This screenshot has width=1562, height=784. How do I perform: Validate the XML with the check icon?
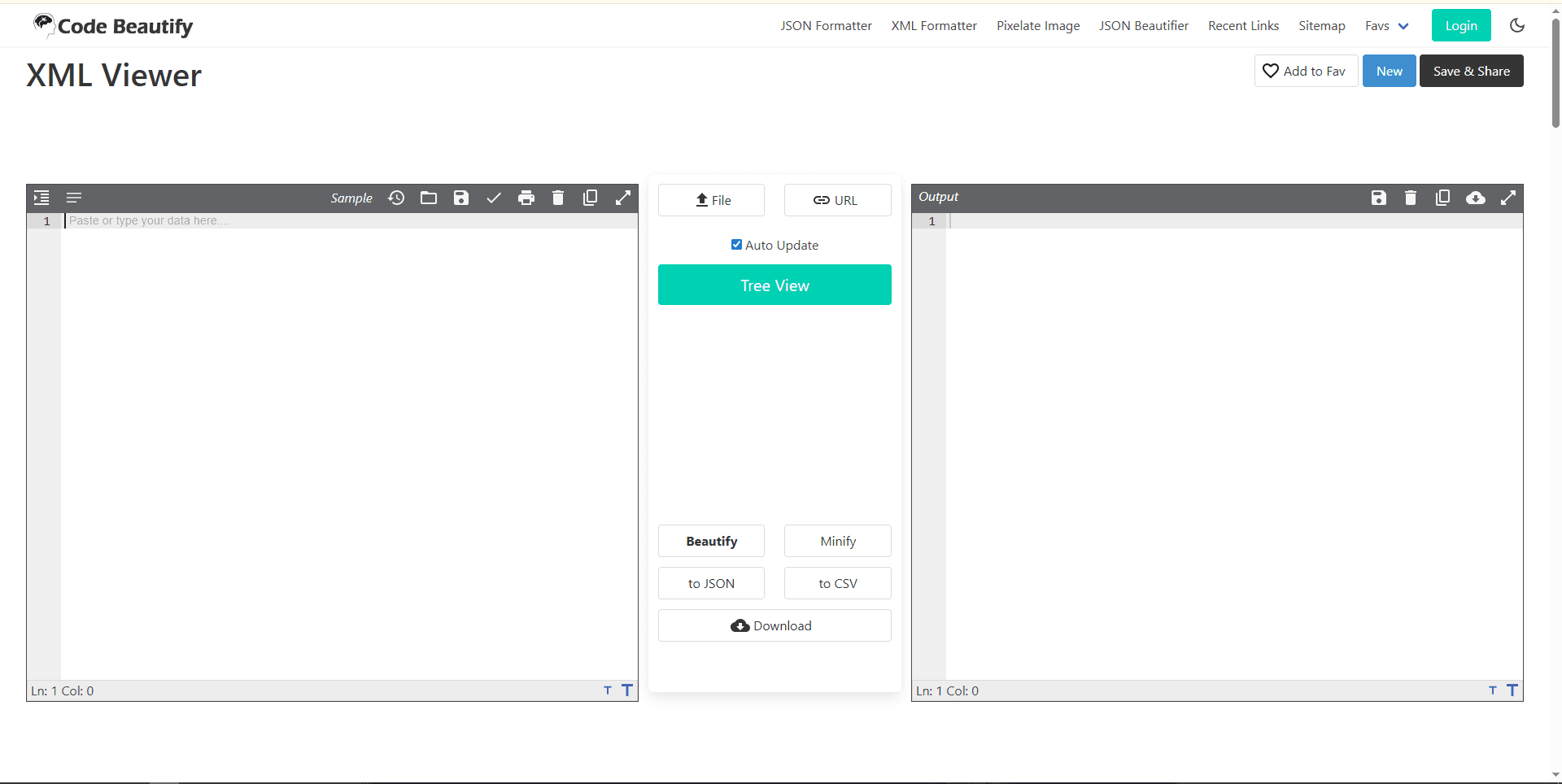point(494,198)
